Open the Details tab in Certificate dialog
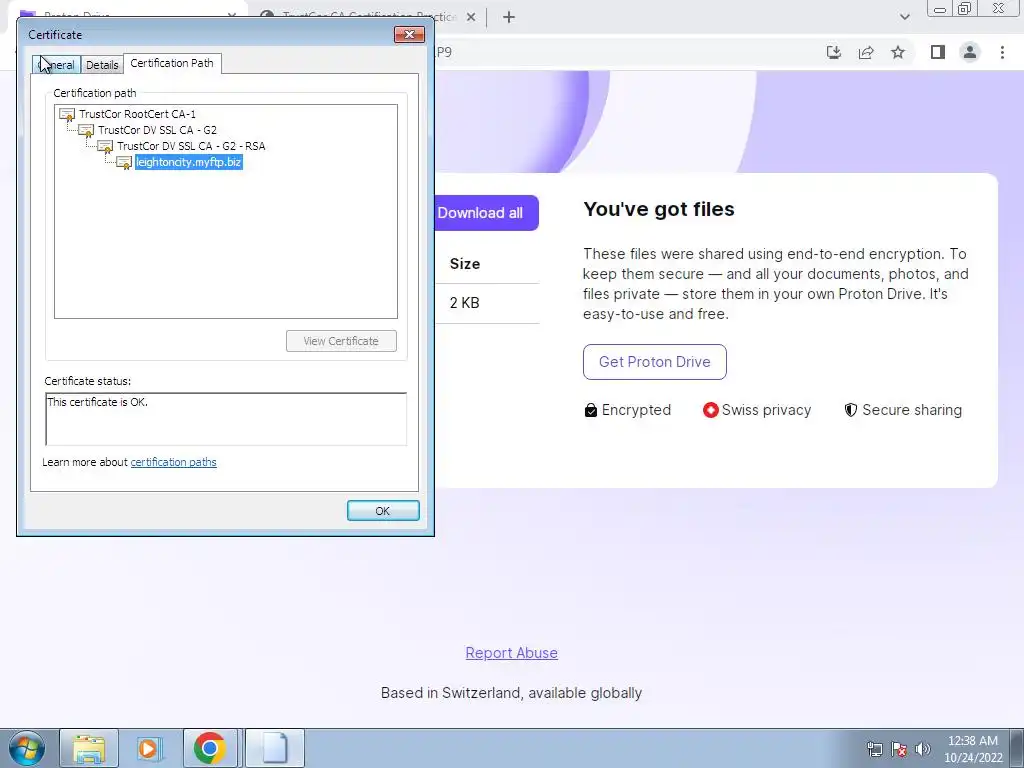Viewport: 1024px width, 768px height. [102, 65]
